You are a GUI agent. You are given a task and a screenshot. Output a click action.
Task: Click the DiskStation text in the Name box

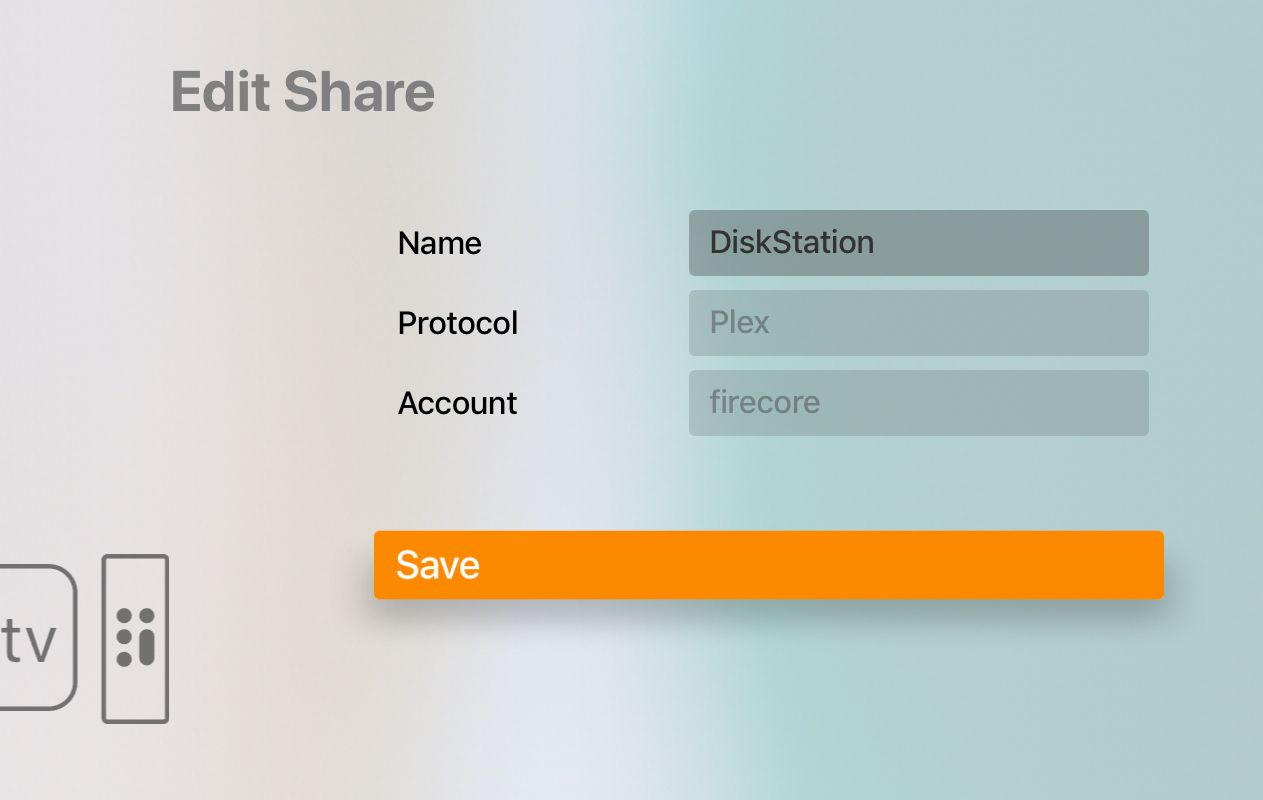791,242
